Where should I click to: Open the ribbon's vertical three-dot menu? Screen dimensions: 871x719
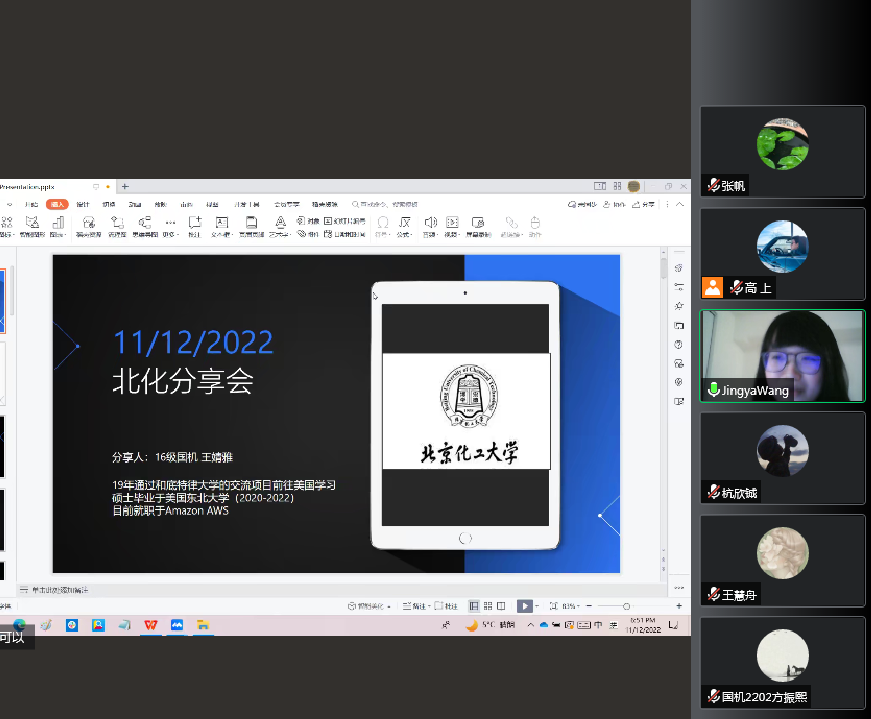667,204
